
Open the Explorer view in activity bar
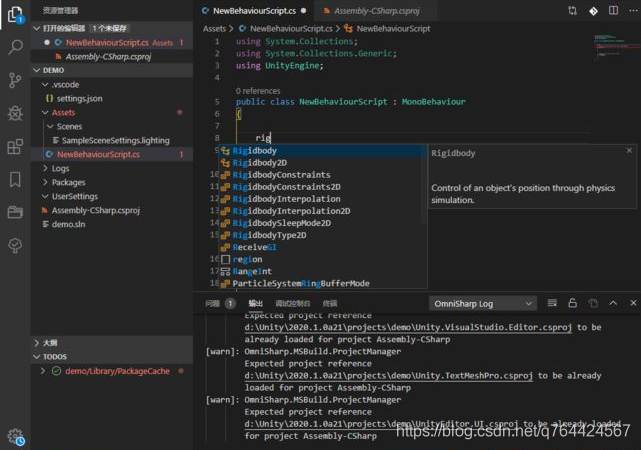pos(15,15)
